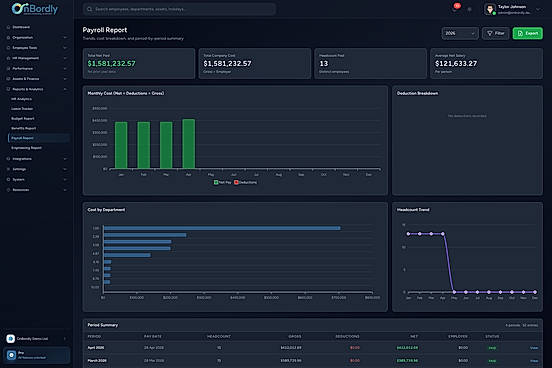Click the Headcount Paid value 13

pos(324,64)
